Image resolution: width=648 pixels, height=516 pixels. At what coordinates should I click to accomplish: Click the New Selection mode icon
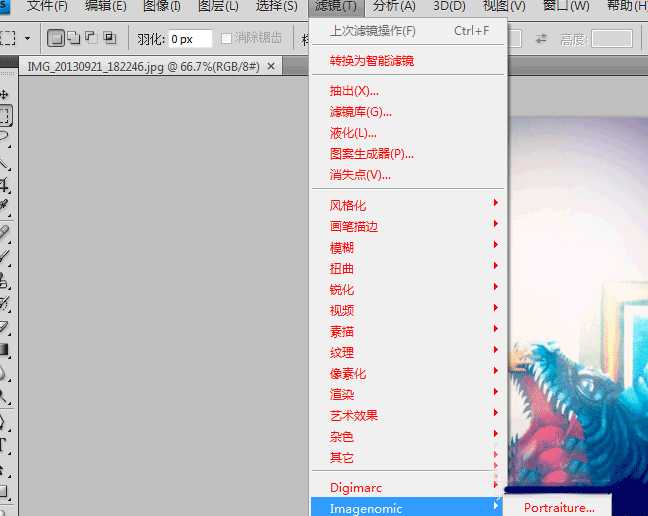56,39
